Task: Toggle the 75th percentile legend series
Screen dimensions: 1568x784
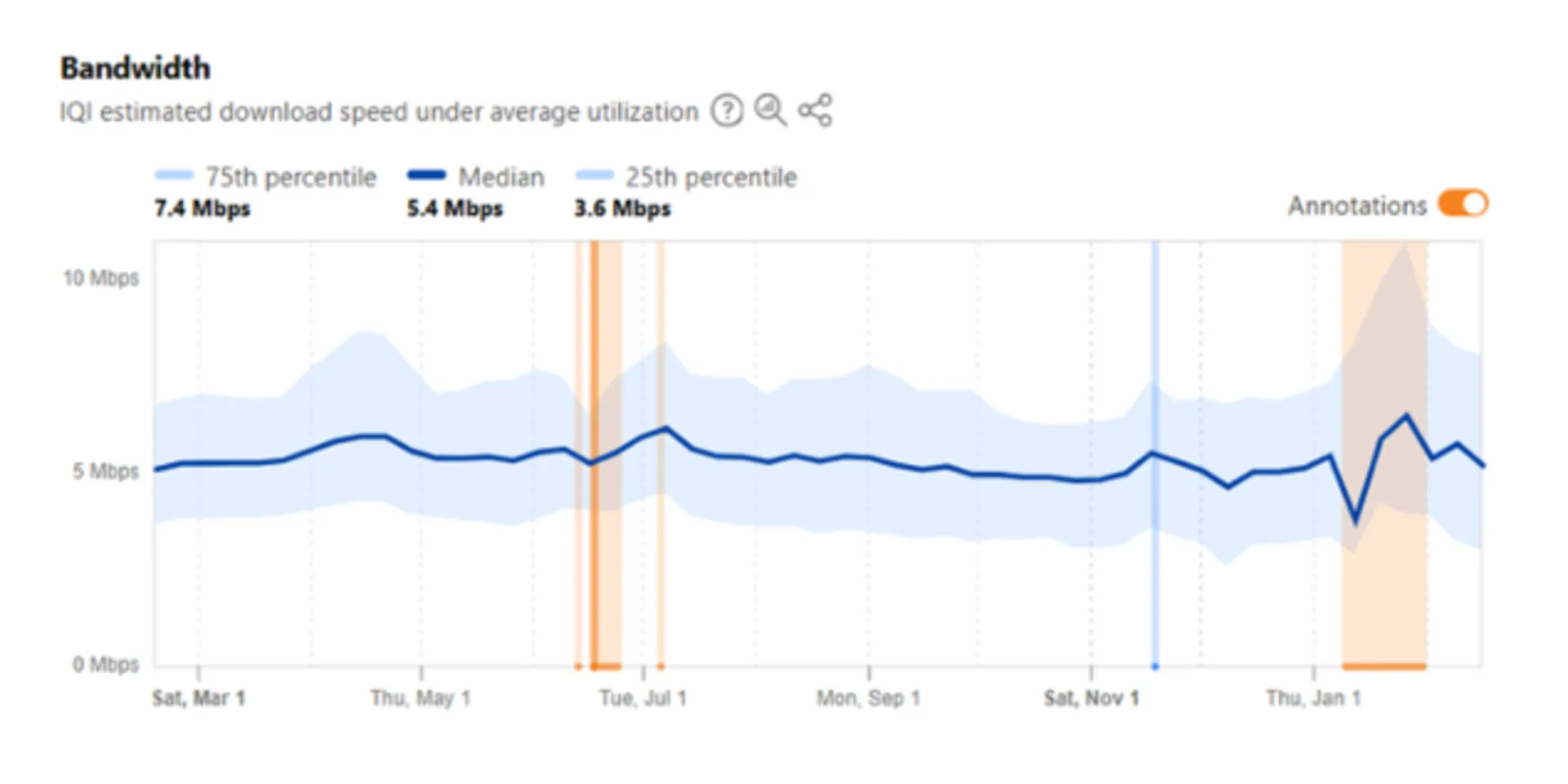Action: [290, 177]
